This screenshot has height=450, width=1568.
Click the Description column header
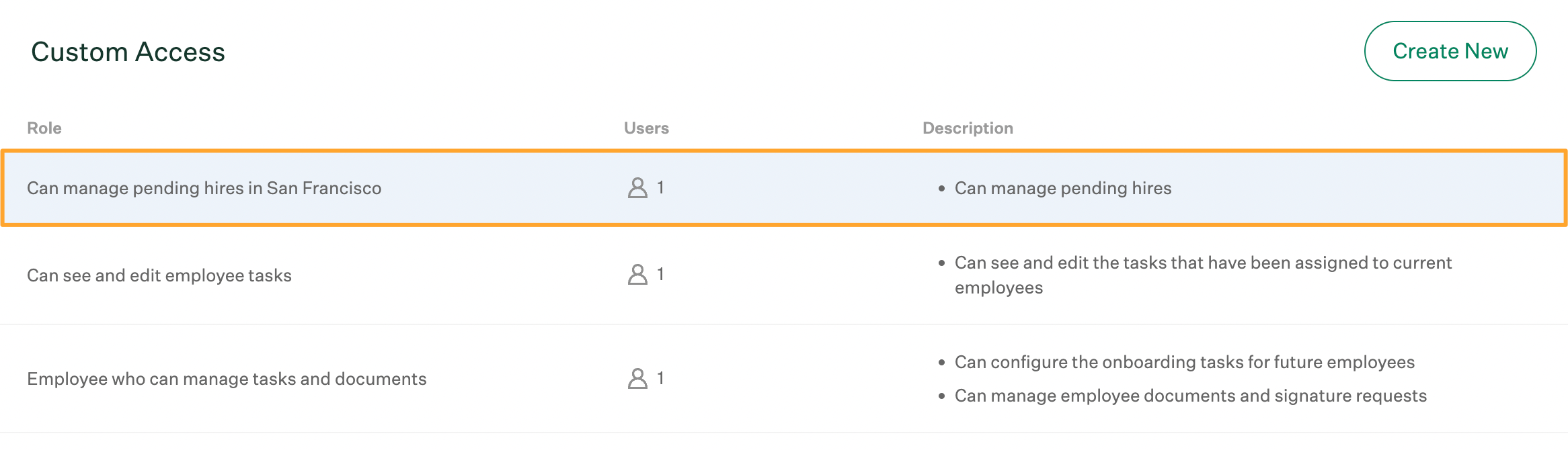pyautogui.click(x=968, y=128)
